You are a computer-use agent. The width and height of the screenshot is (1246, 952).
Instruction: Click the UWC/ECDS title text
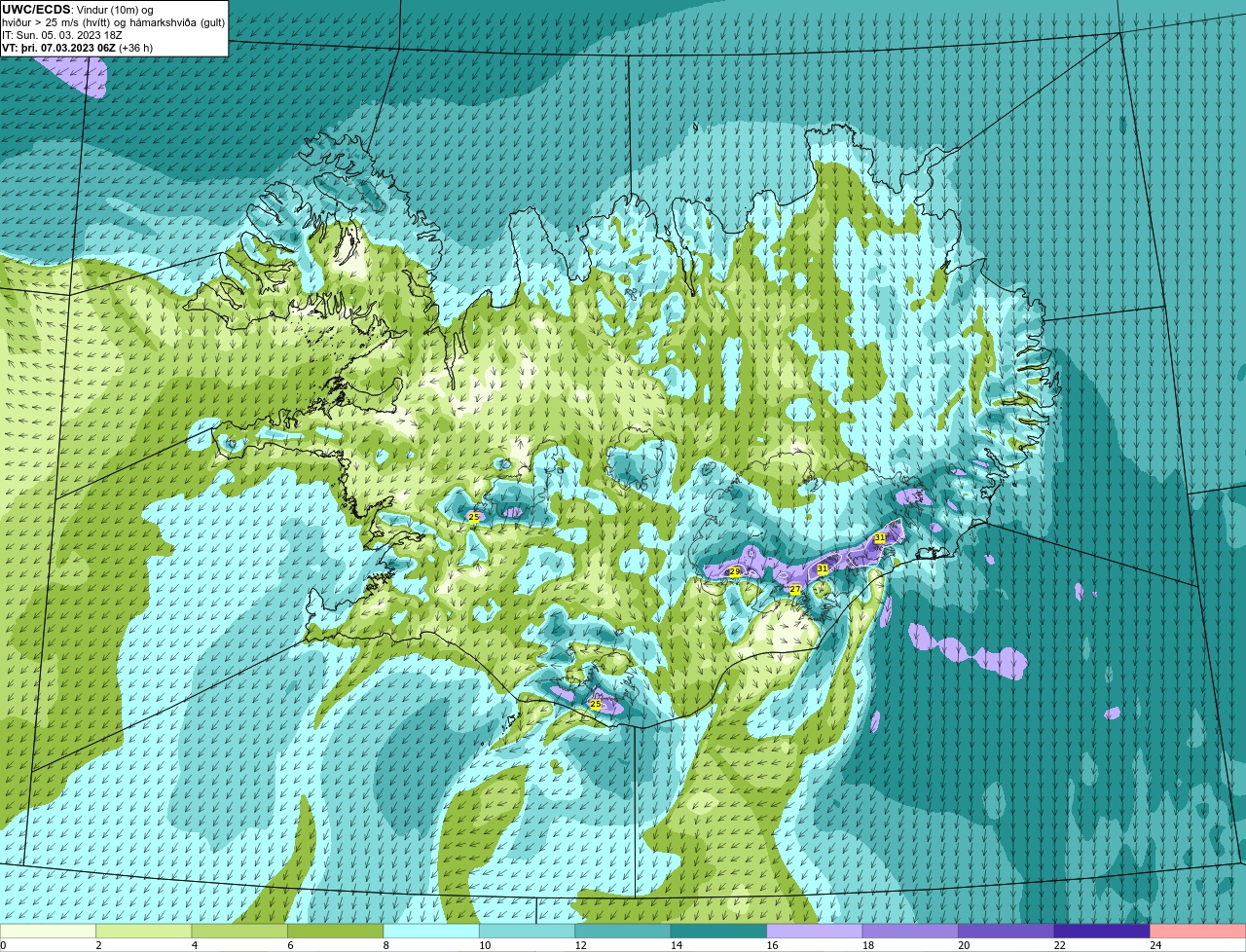click(36, 10)
